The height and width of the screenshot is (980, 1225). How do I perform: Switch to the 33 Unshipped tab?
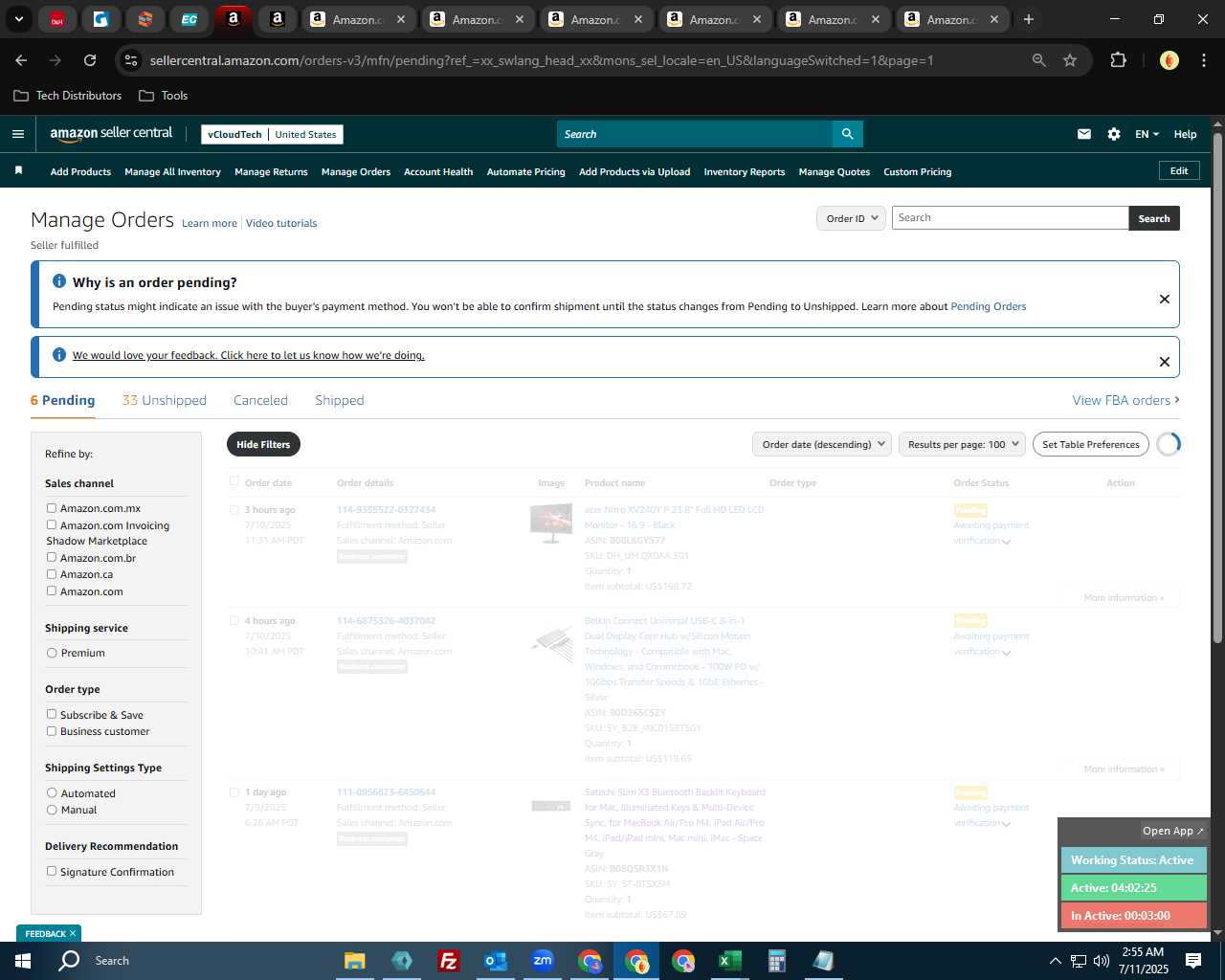tap(164, 400)
